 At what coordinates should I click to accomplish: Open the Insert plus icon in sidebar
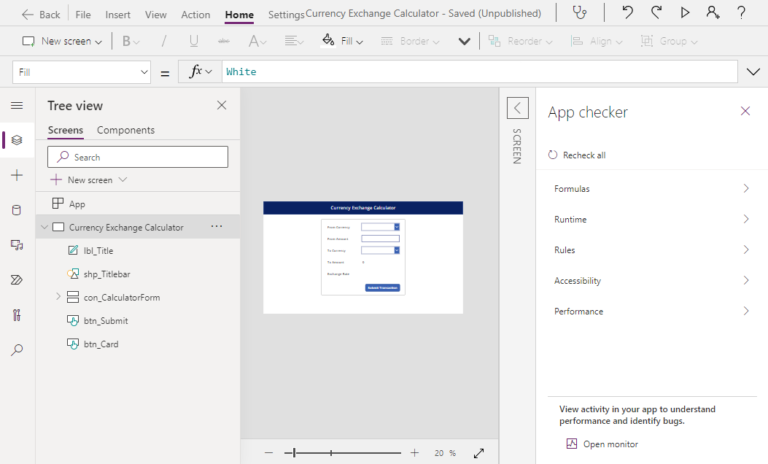pos(16,175)
